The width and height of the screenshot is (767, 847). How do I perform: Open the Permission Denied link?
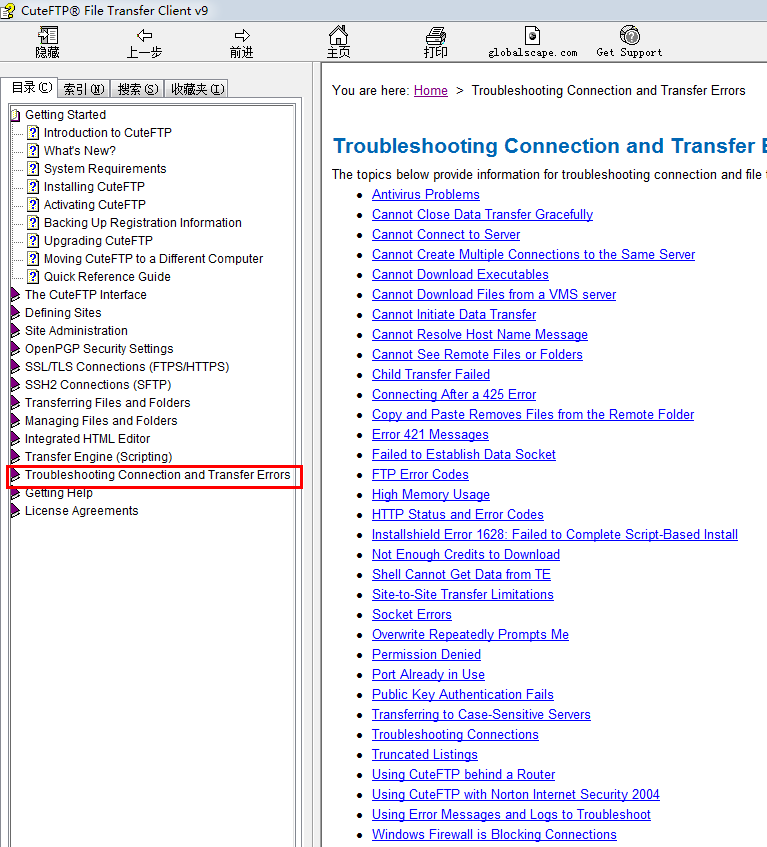[x=426, y=654]
